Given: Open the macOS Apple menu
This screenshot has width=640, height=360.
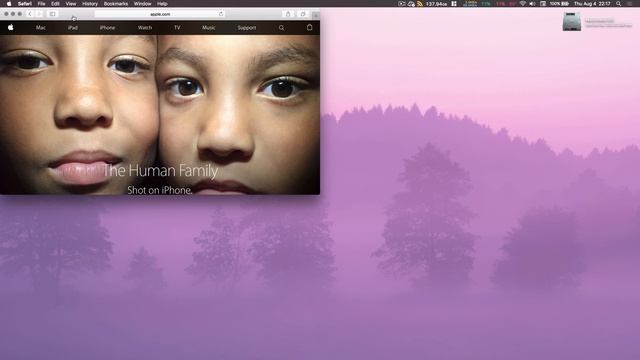Looking at the screenshot, I should 9,4.
